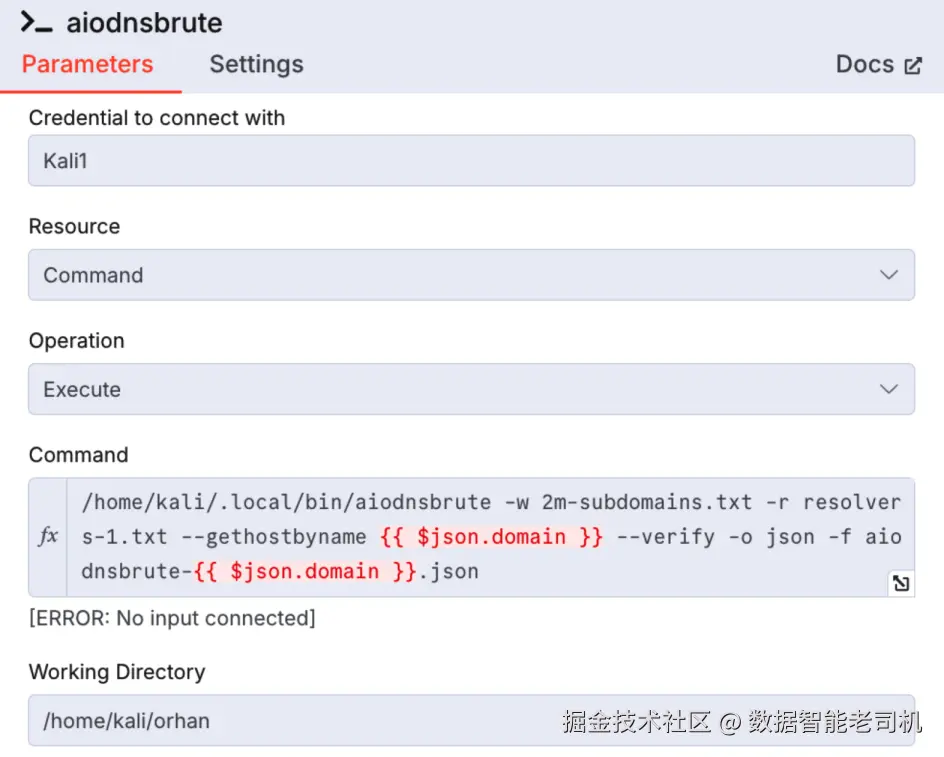Open the expanded Command editor via corner icon
The height and width of the screenshot is (757, 944).
pyautogui.click(x=901, y=583)
